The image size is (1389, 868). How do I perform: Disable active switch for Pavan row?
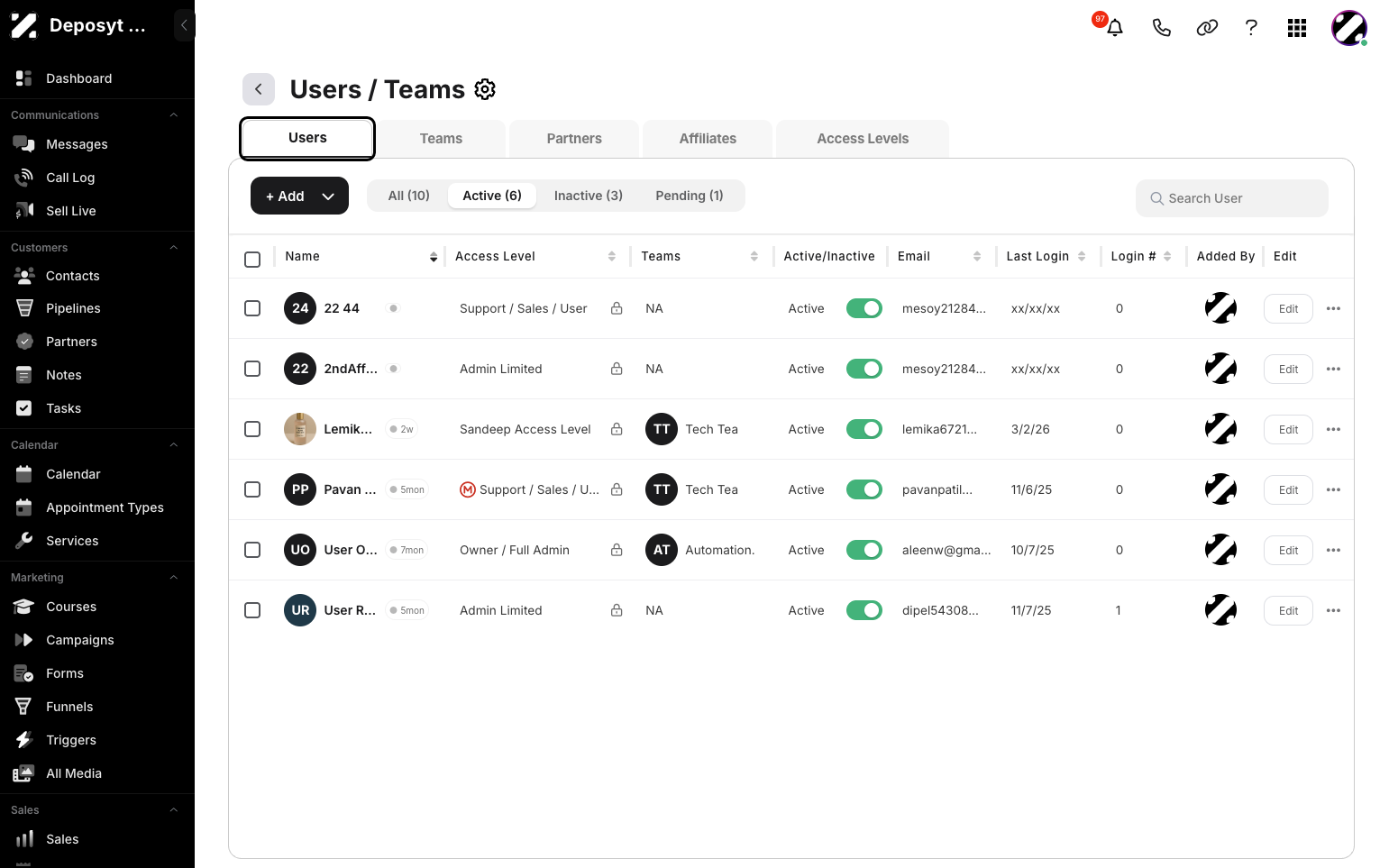tap(864, 489)
